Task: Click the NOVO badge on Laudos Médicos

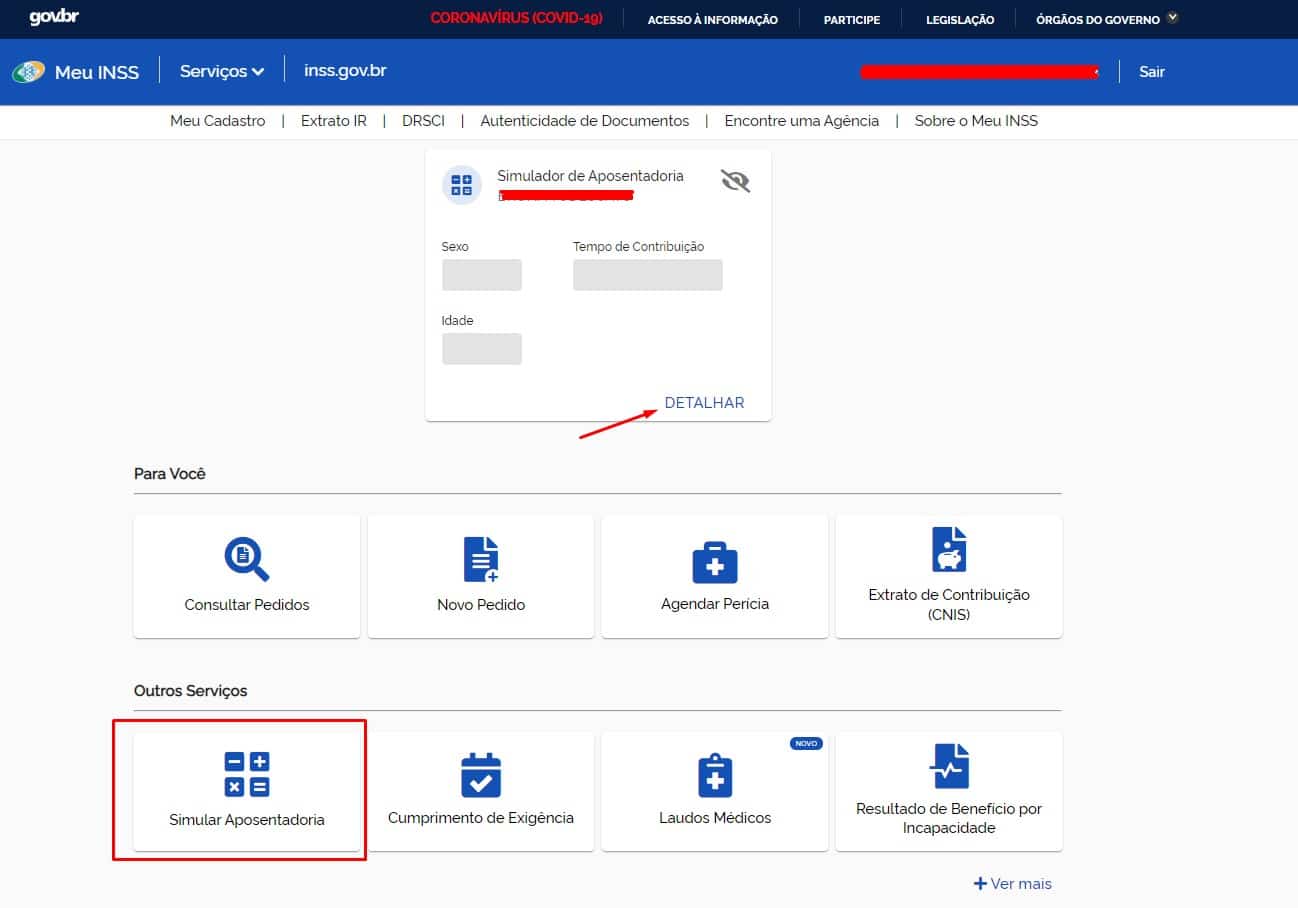Action: tap(806, 744)
